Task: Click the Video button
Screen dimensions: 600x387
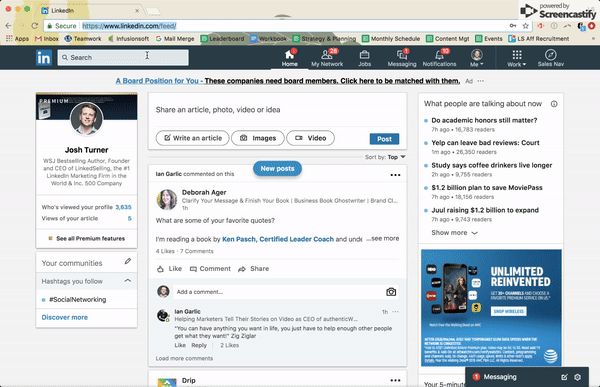Action: 310,138
